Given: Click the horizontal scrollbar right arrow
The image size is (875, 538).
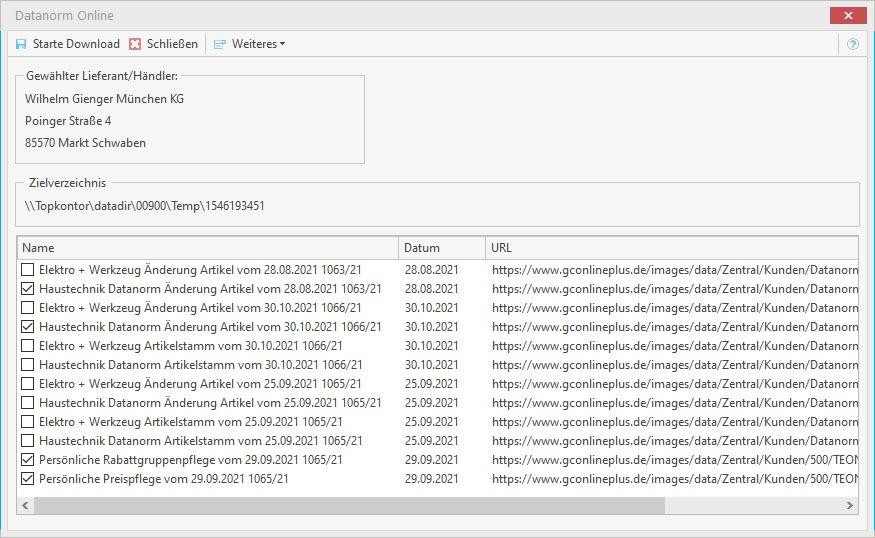Looking at the screenshot, I should pos(849,506).
